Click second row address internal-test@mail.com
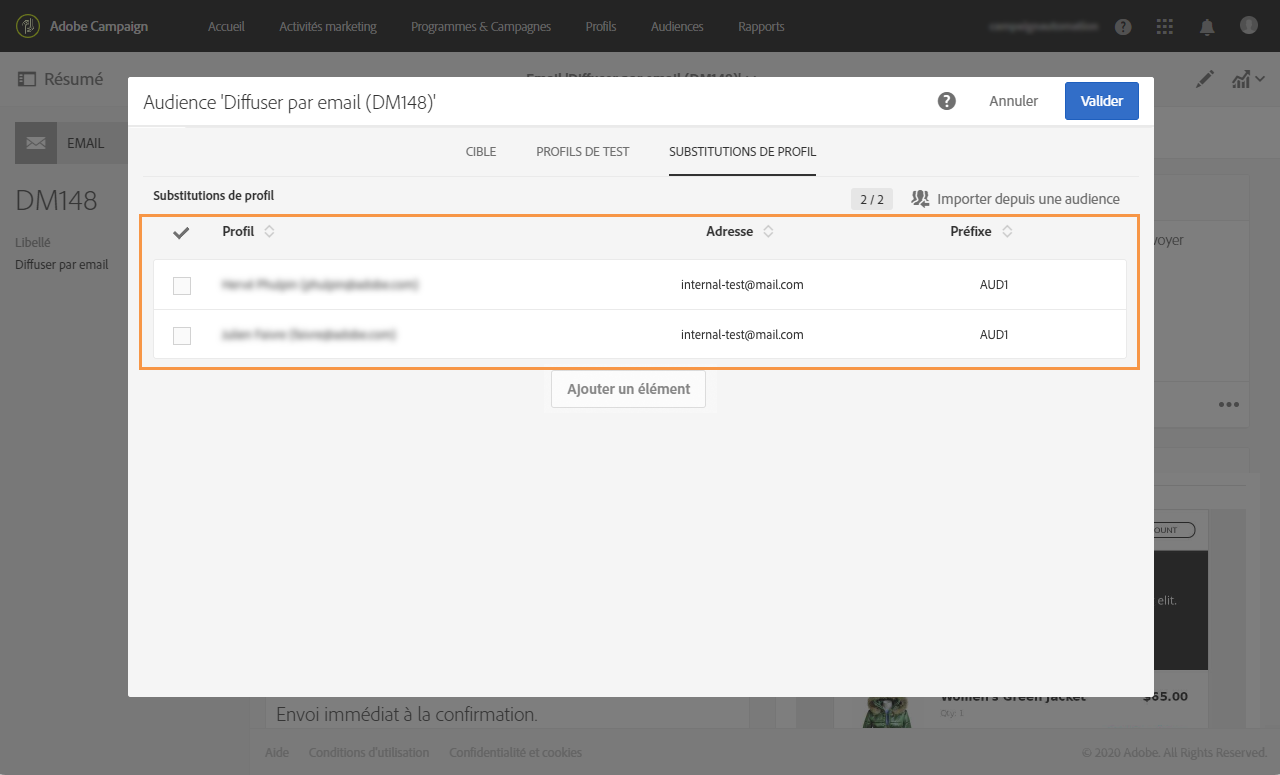 coord(742,335)
